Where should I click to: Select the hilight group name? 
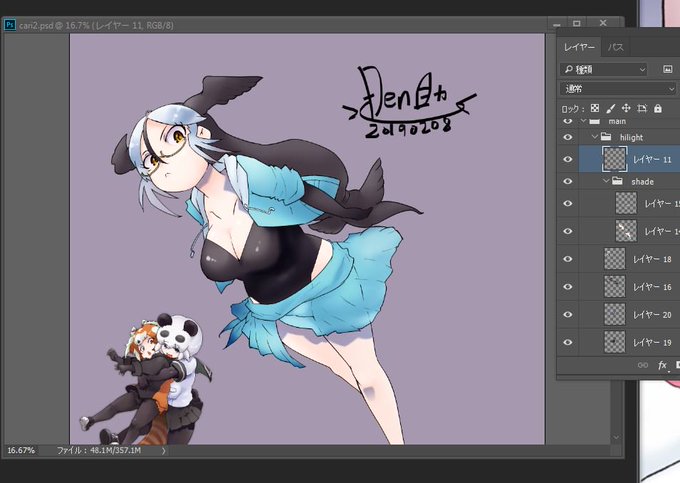click(631, 137)
